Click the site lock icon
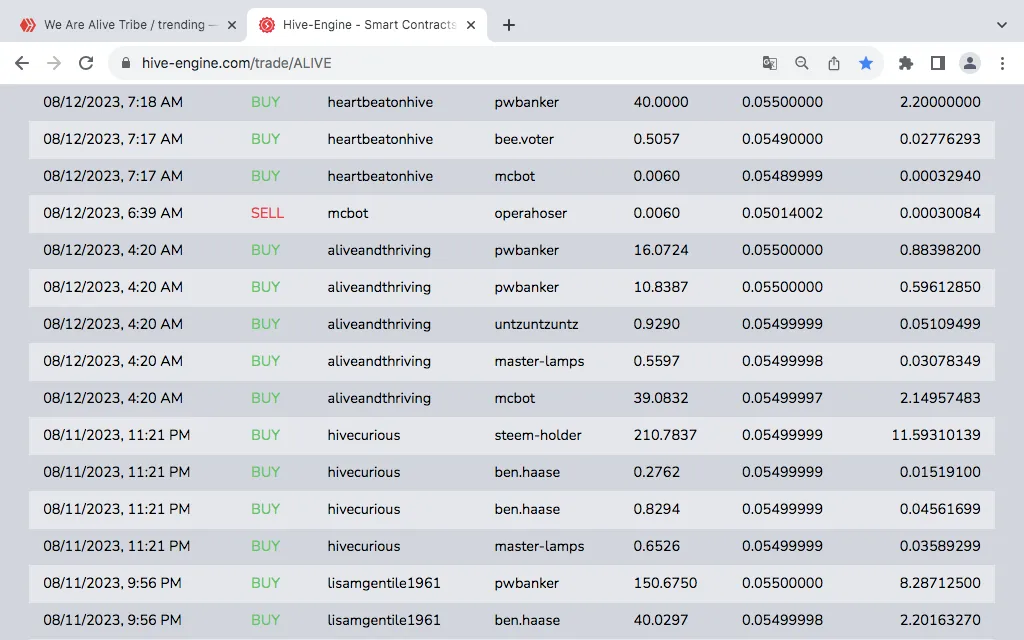Screen dimensions: 1024x640 [126, 63]
